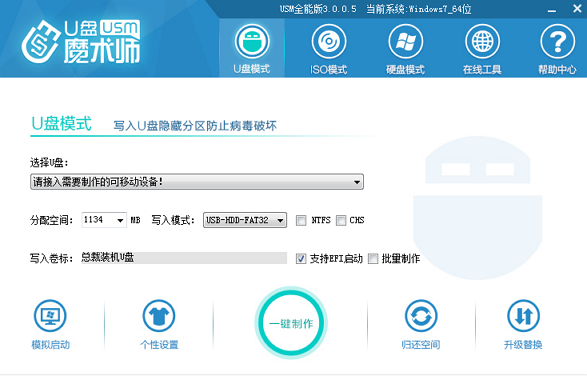Click the 归还空间 refresh icon
Viewport: 587px width, 380px height.
(421, 316)
